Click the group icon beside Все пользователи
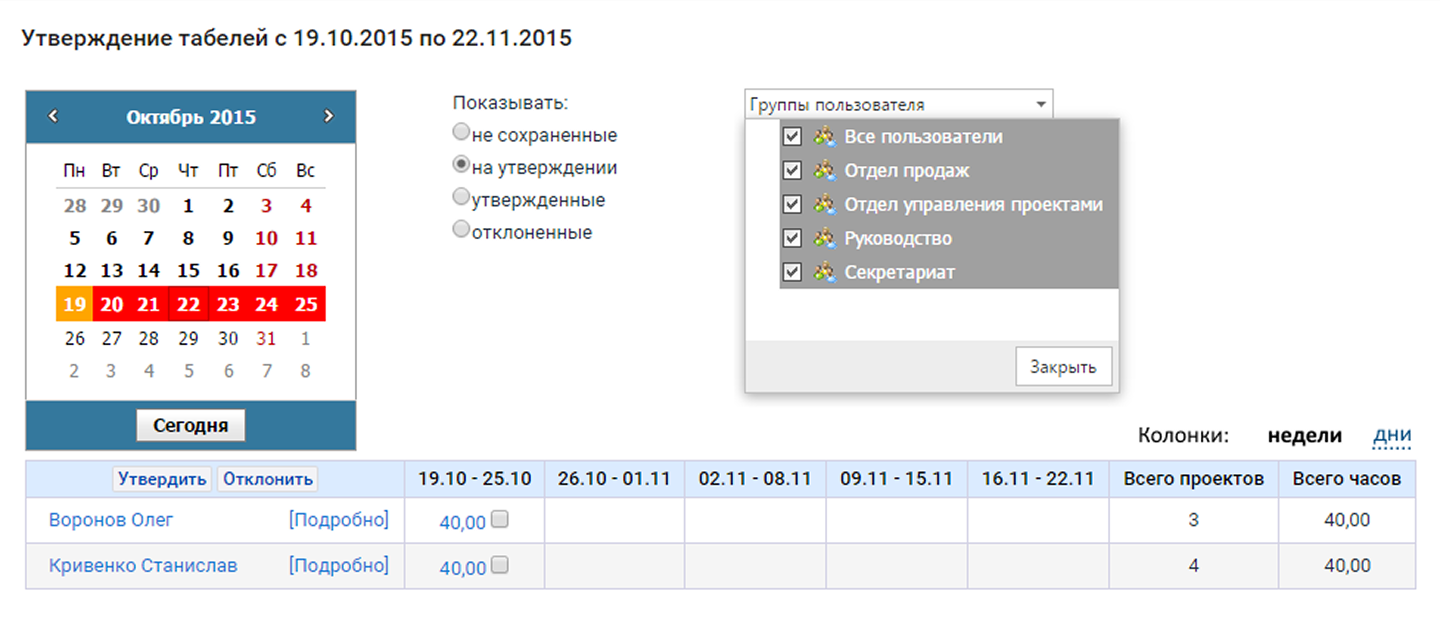 [824, 137]
